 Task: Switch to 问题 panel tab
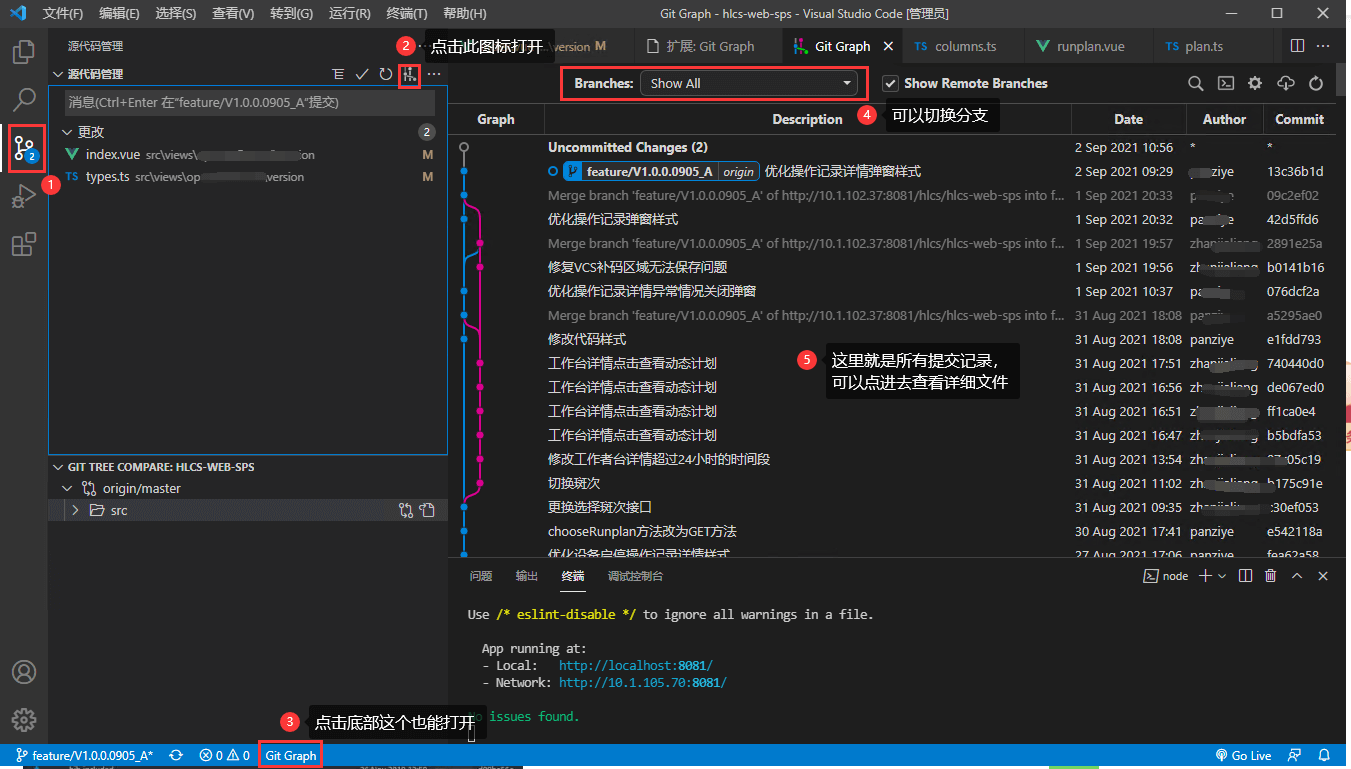481,576
